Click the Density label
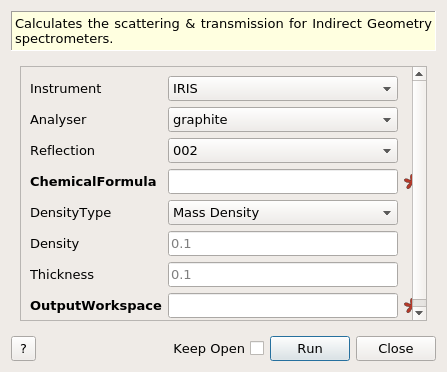Viewport: 447px width, 372px height. coord(55,244)
